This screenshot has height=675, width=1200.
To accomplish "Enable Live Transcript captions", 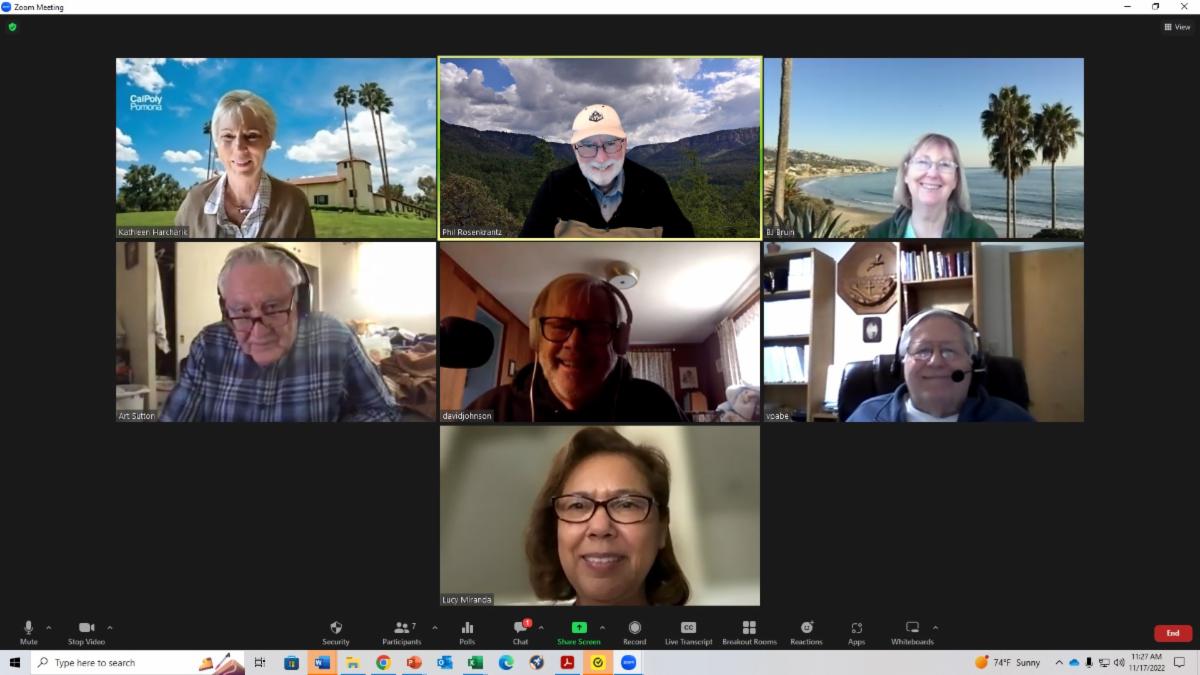I will coord(688,630).
